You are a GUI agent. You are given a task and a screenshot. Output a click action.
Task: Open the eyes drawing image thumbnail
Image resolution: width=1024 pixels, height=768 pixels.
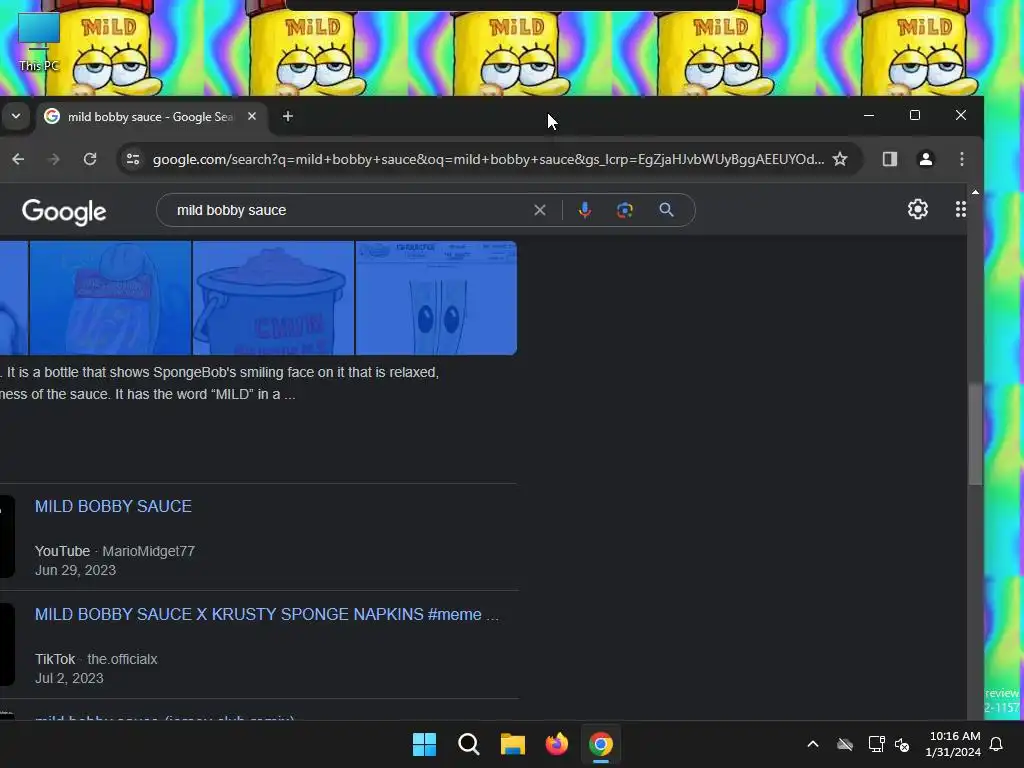436,298
